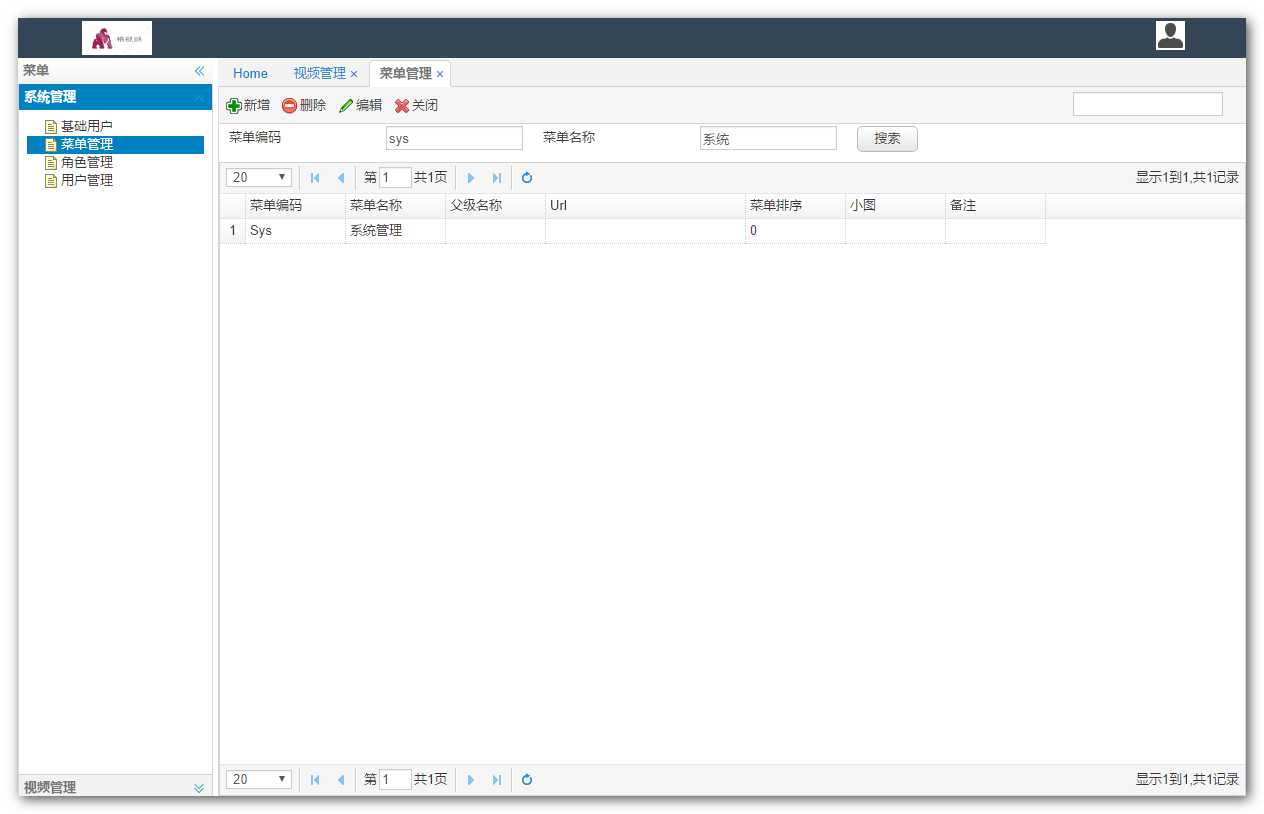Select the 系统管理 cell in the grid
1264x814 pixels.
tap(395, 231)
